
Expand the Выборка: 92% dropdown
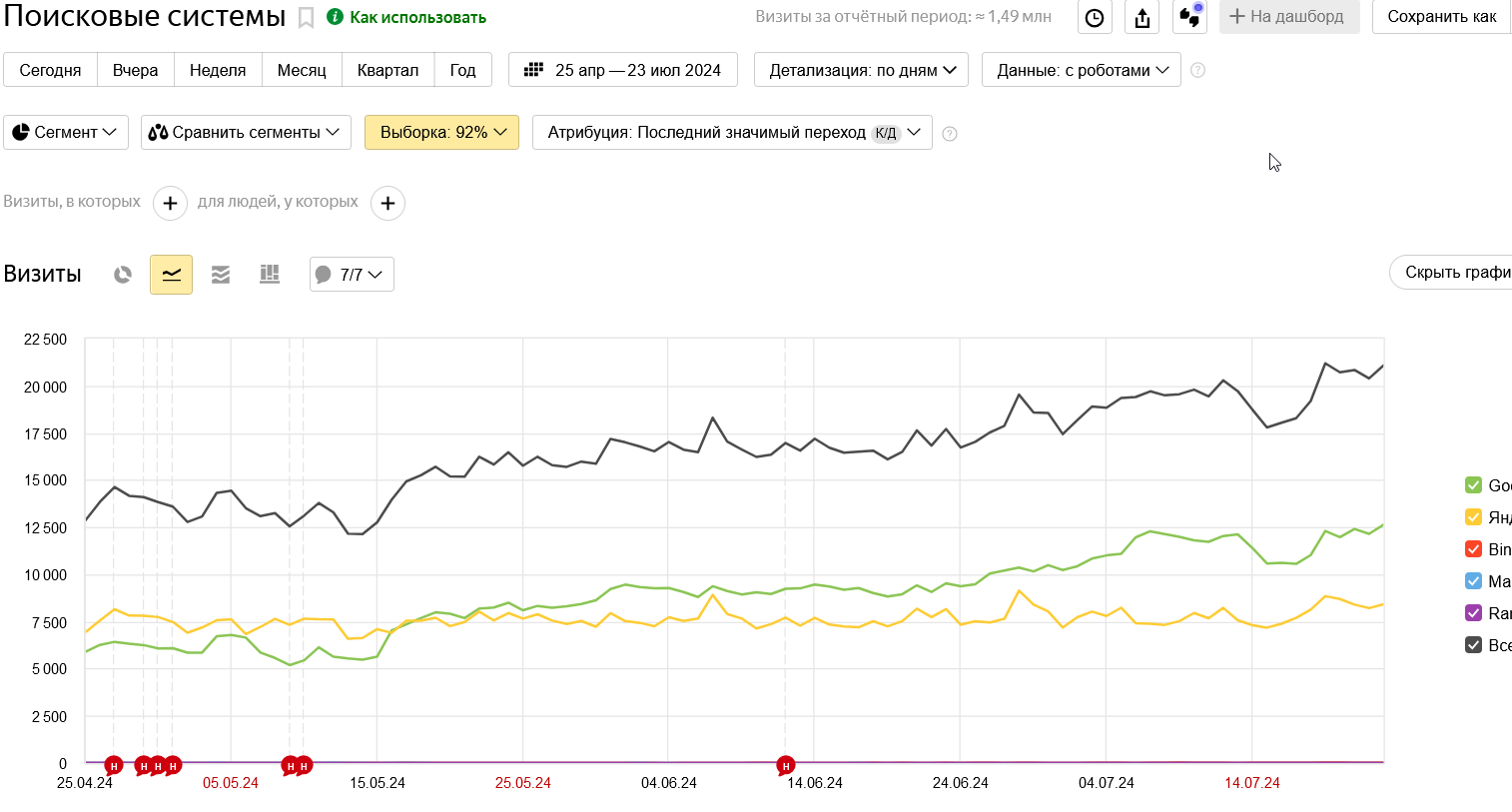coord(441,133)
